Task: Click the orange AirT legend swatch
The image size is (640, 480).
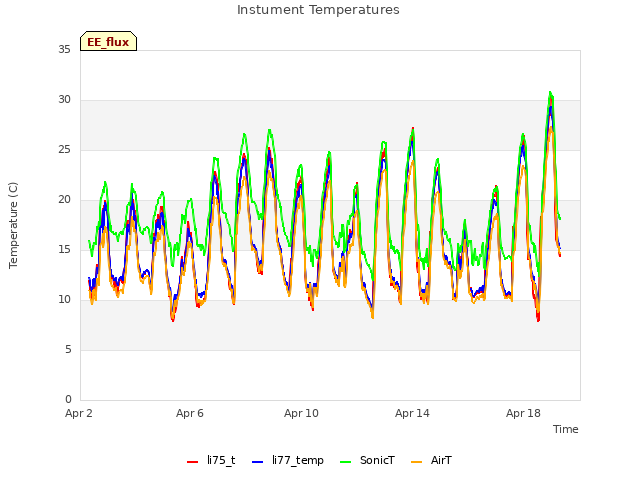Action: (416, 462)
